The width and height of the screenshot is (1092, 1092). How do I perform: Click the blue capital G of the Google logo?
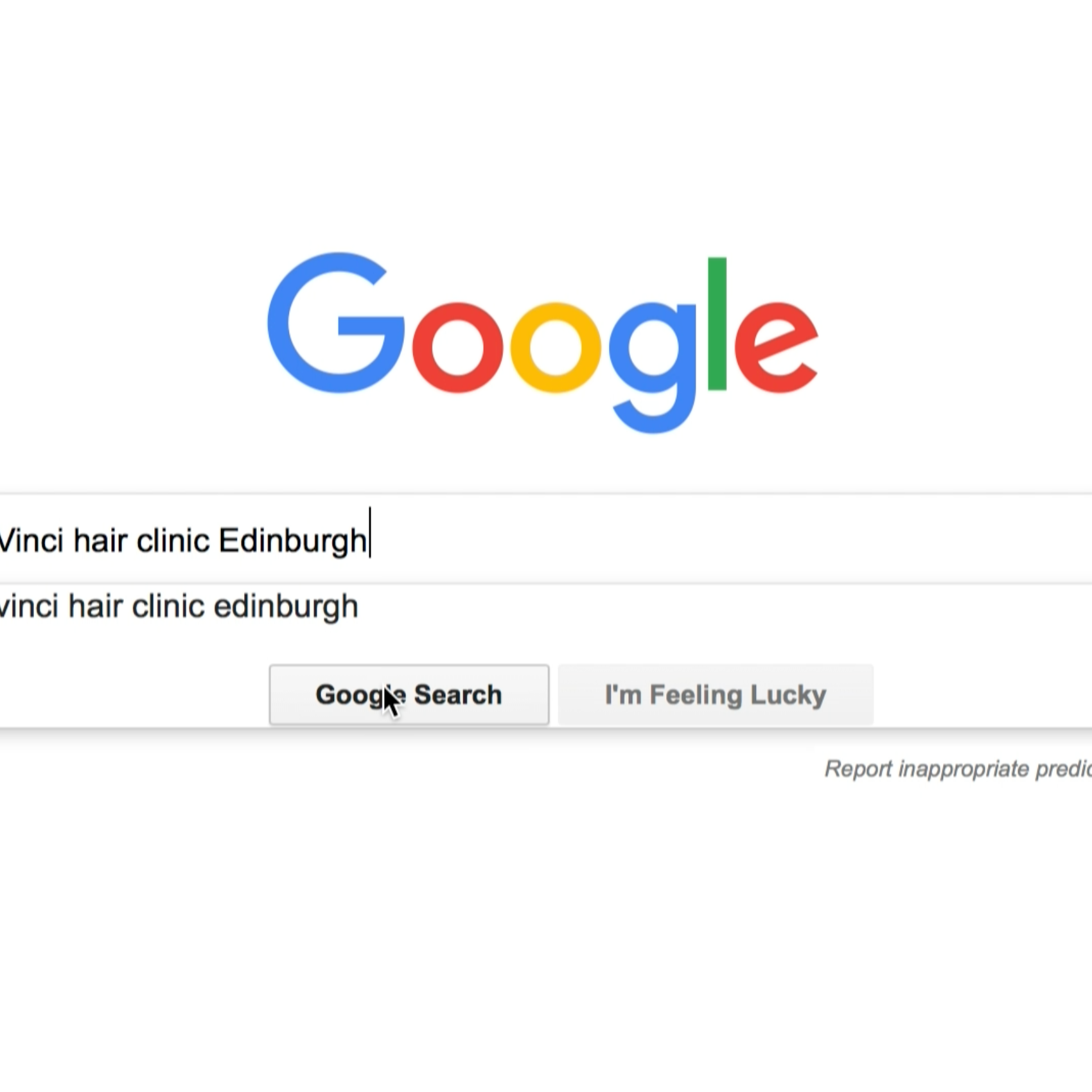click(x=336, y=323)
